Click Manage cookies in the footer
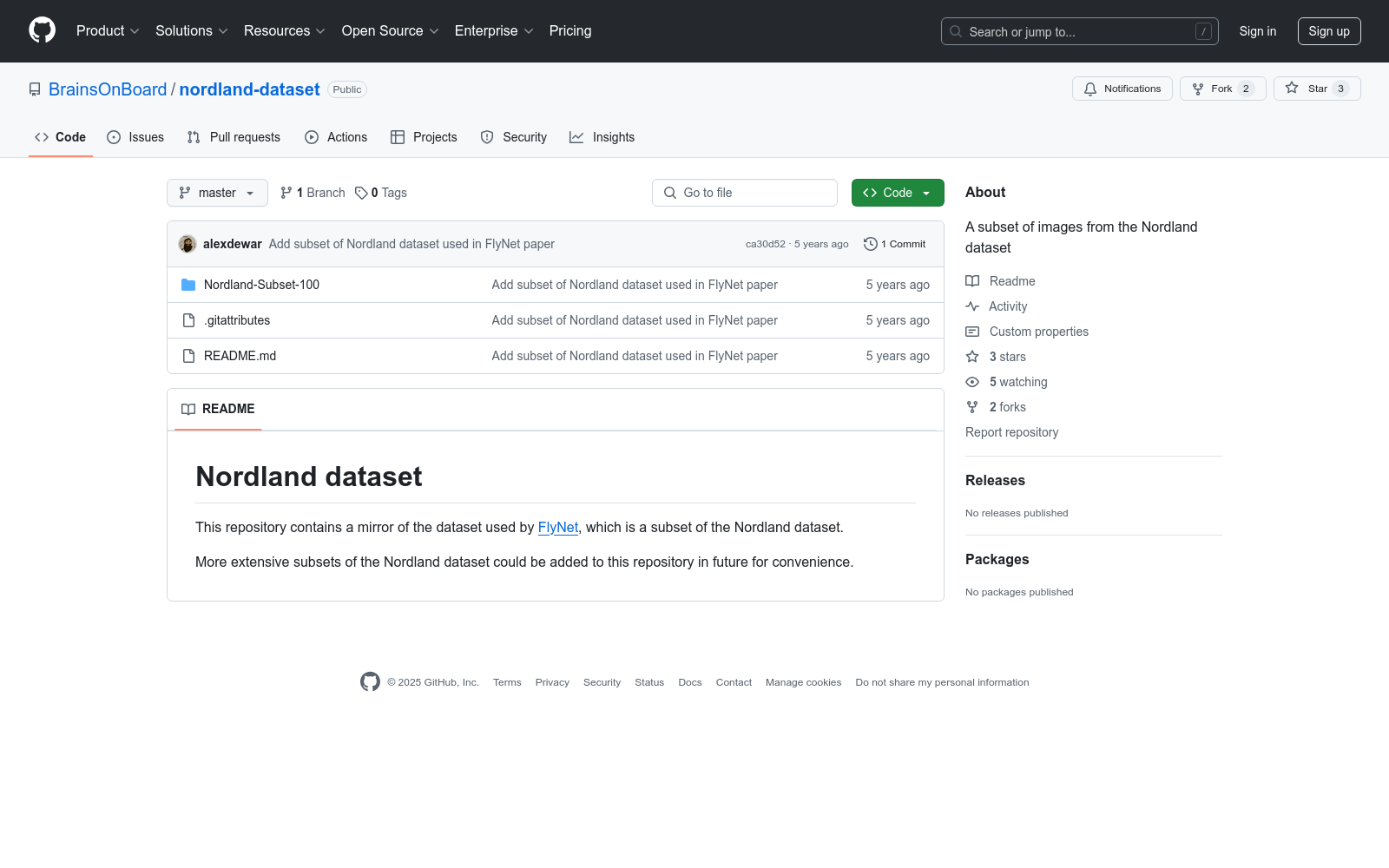The image size is (1389, 868). click(803, 682)
